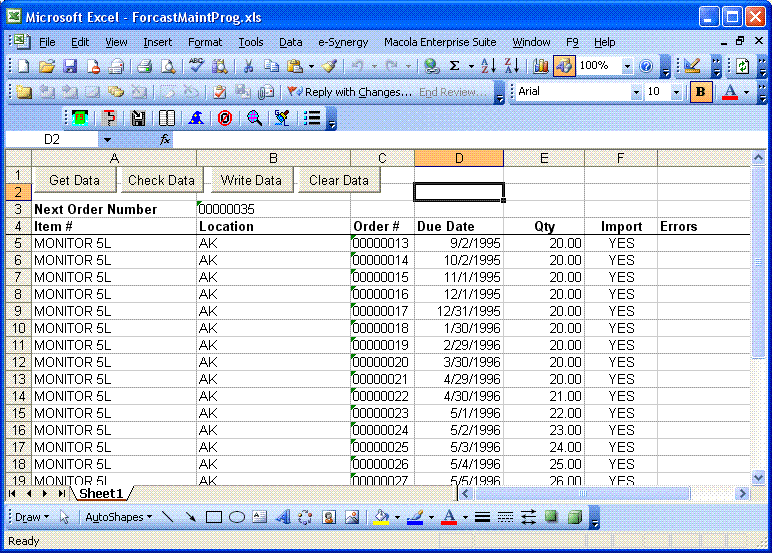Select the column D header
This screenshot has height=553, width=772.
coord(459,158)
